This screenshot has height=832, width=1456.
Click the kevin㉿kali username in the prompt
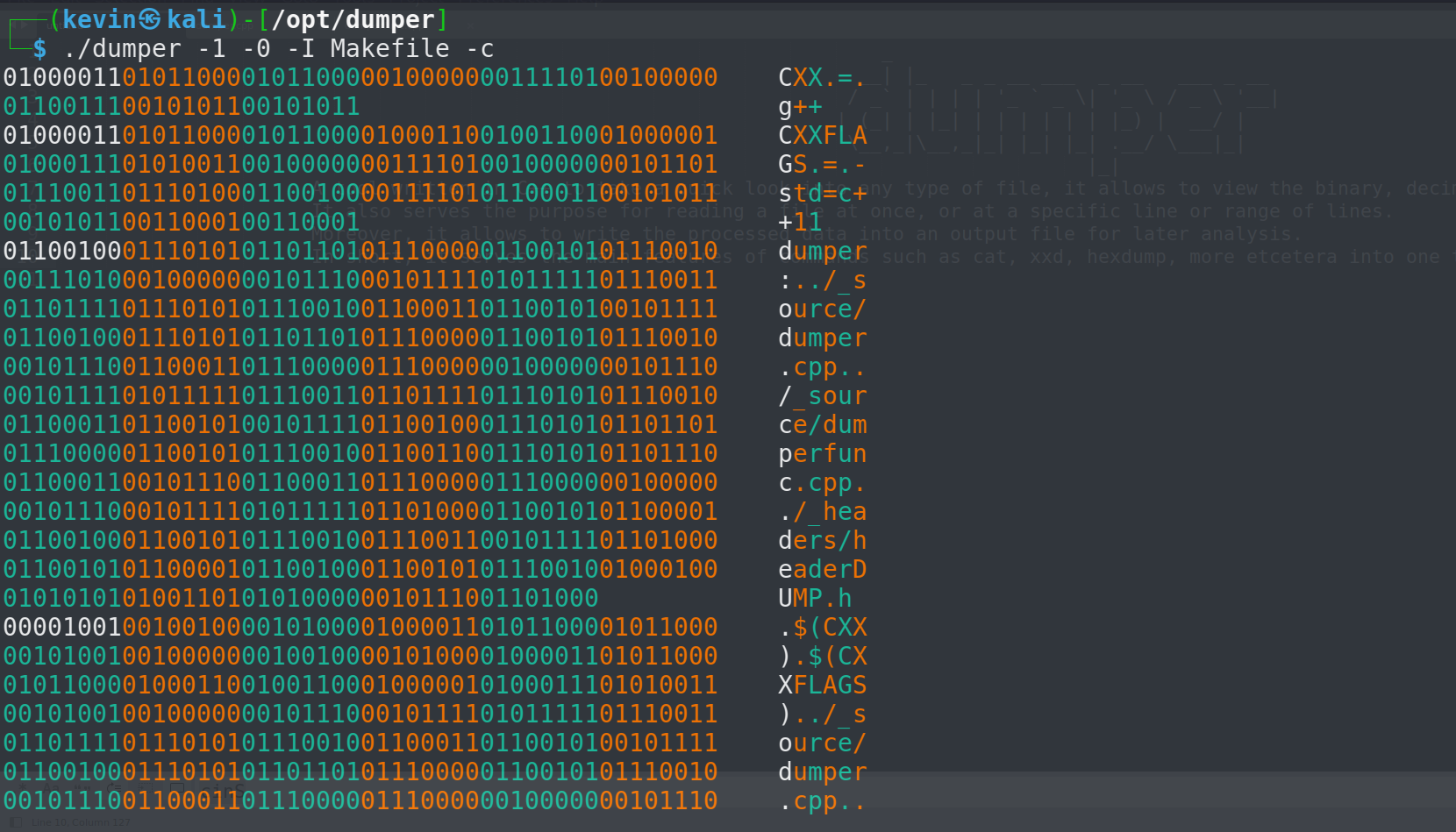(x=144, y=19)
